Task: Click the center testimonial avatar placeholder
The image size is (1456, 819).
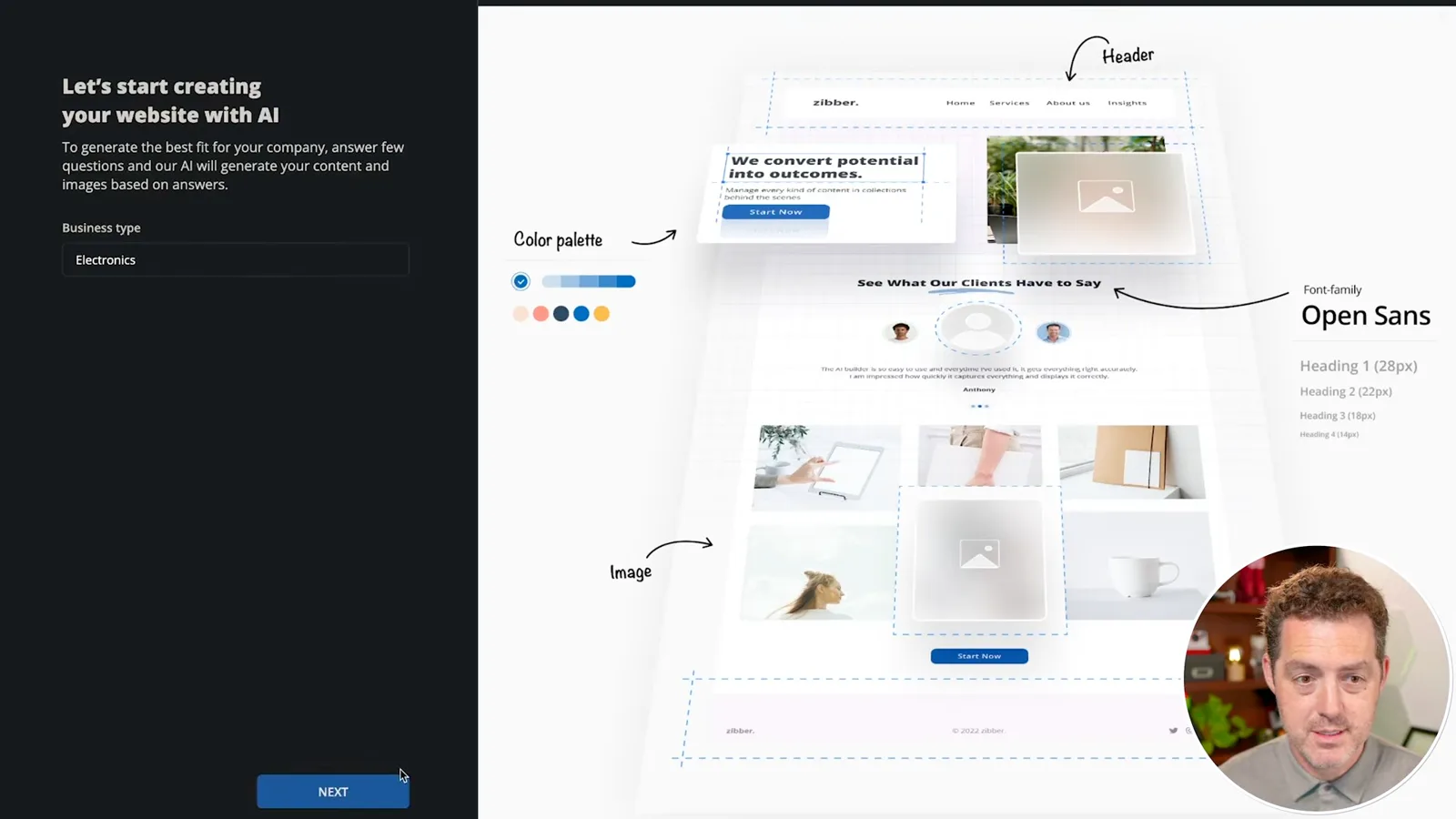Action: (978, 328)
